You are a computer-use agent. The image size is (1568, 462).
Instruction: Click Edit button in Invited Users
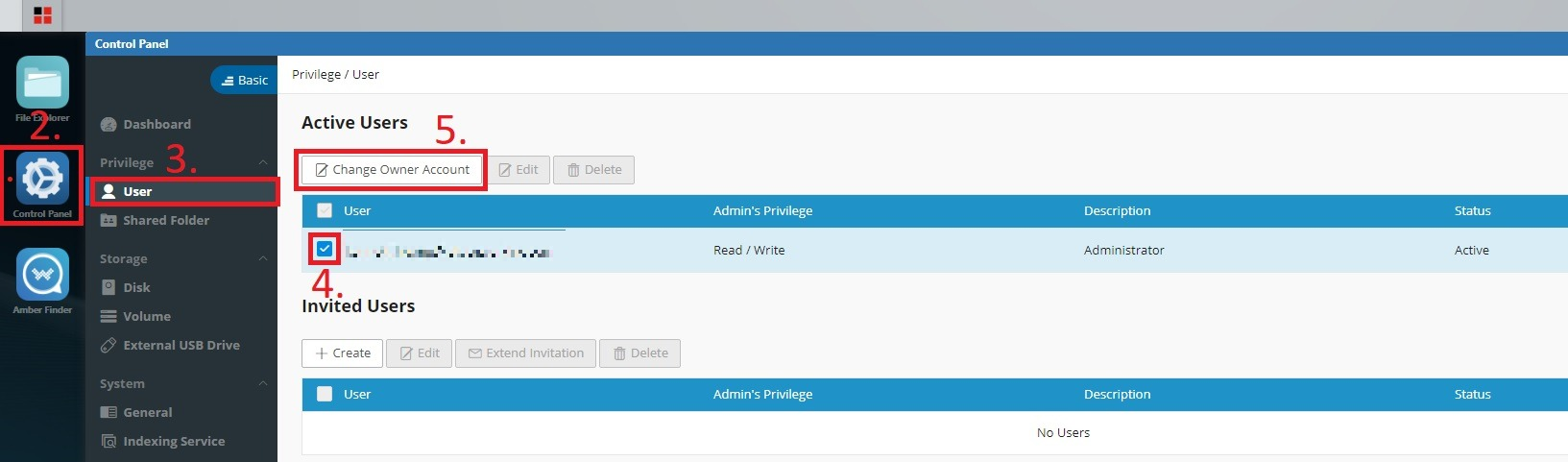419,353
